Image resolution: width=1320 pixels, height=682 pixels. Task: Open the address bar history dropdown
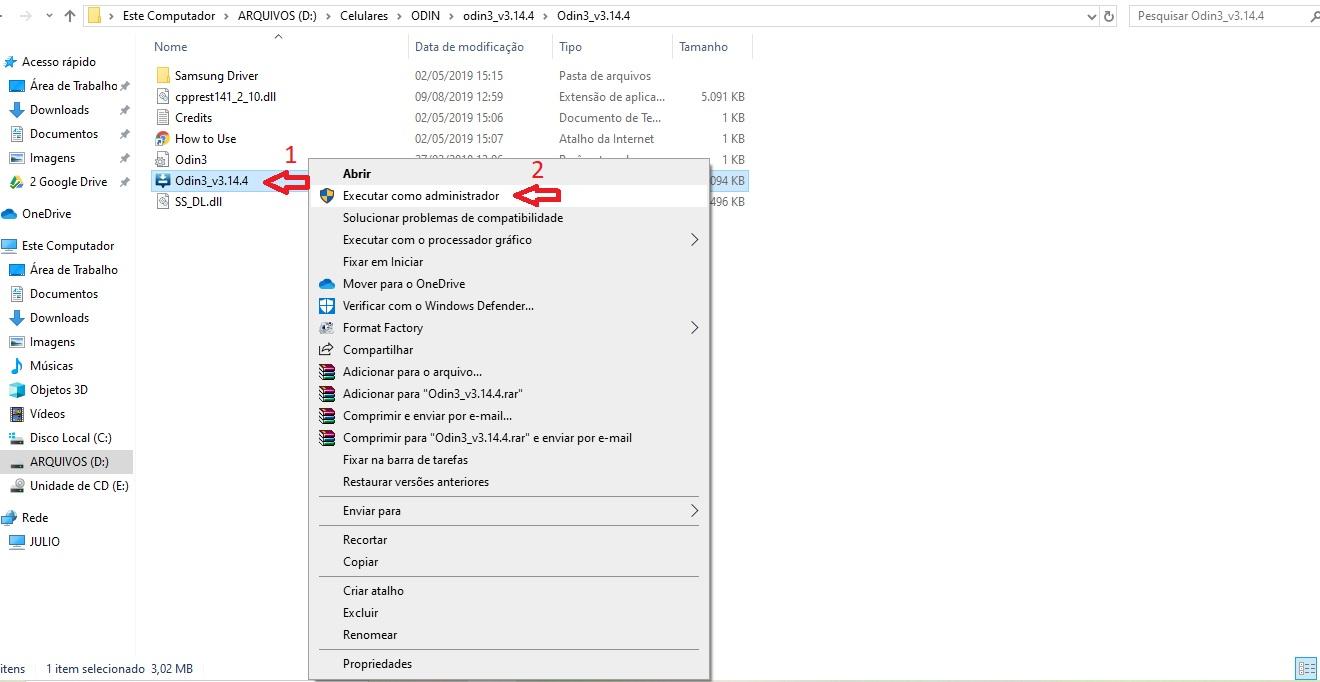pos(1092,16)
